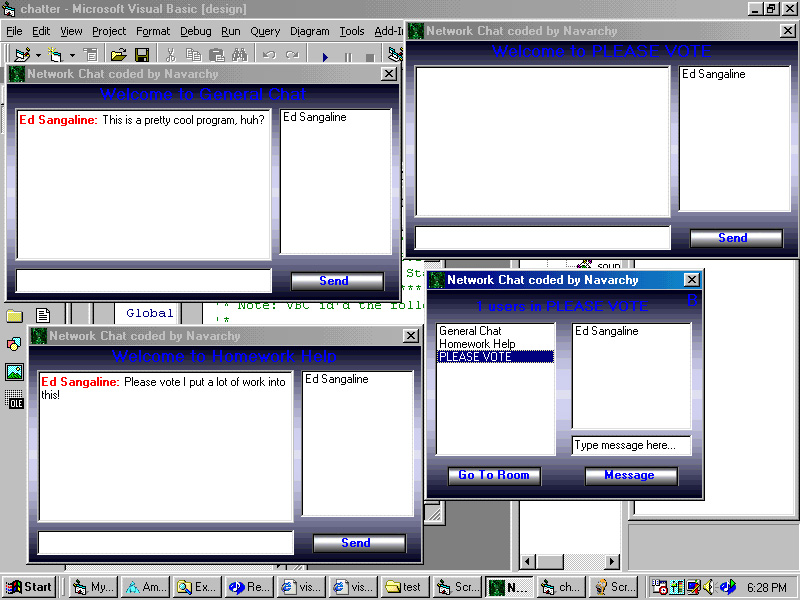Image resolution: width=800 pixels, height=600 pixels.
Task: Open the Format menu
Action: (x=153, y=31)
